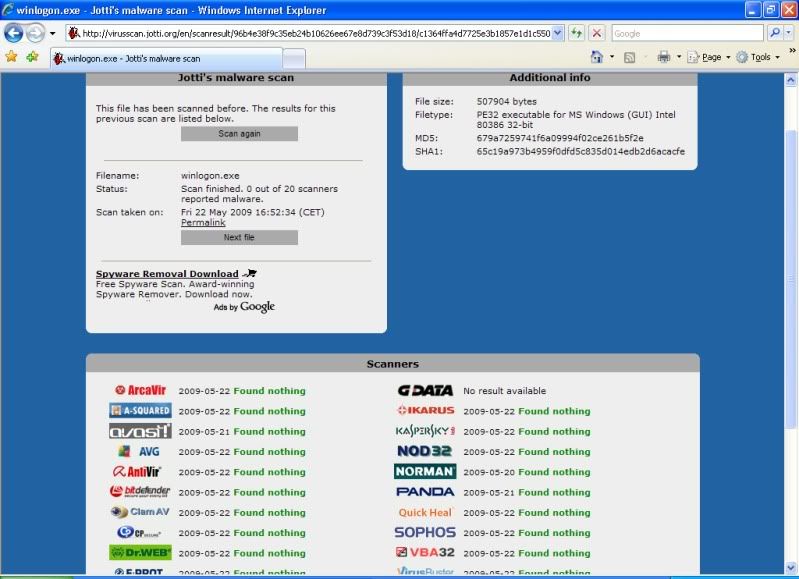Click the A-Squared scanner logo
Screen dimensions: 799x579
[140, 411]
